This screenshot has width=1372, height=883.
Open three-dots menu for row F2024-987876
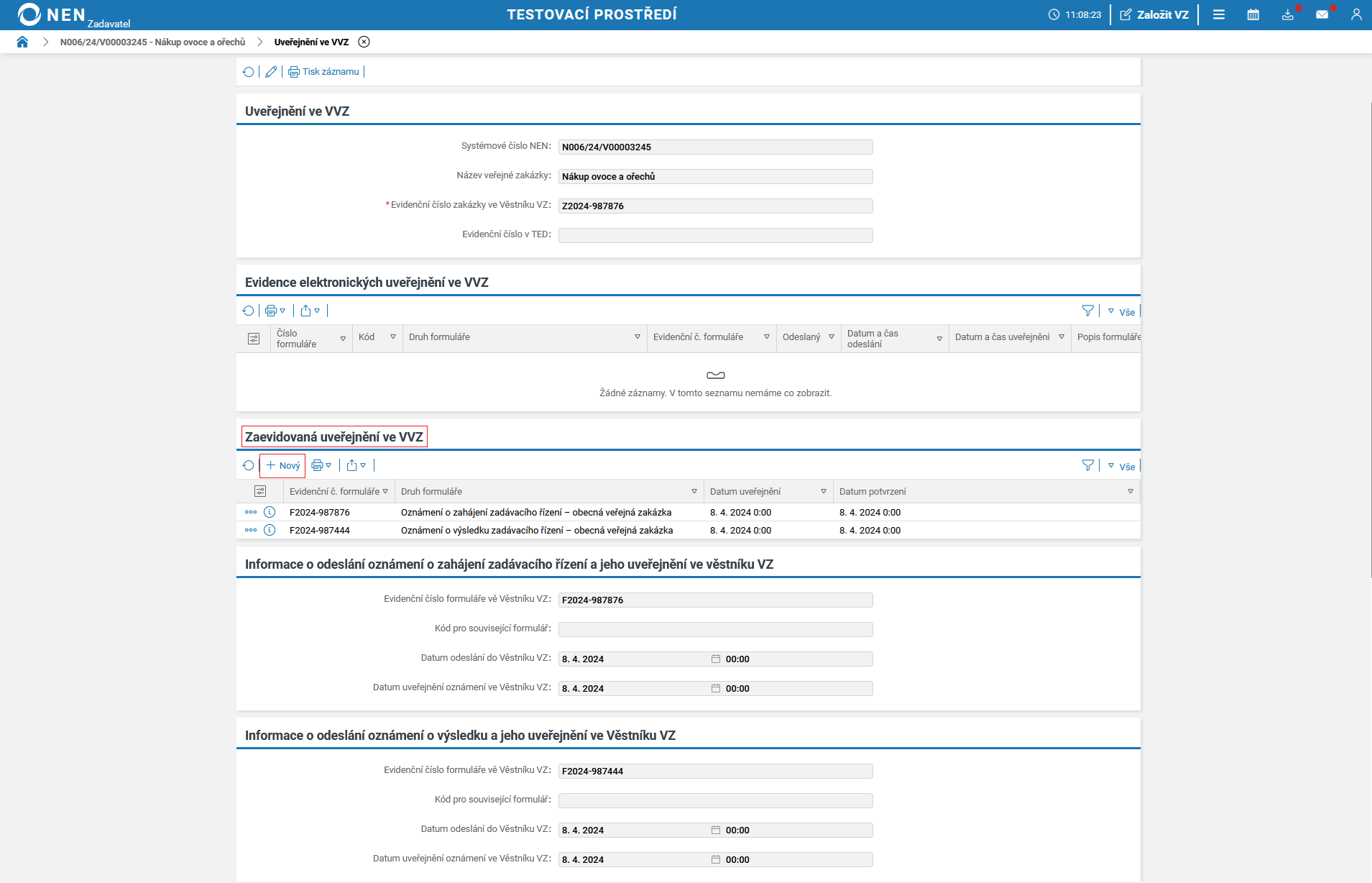coord(251,512)
